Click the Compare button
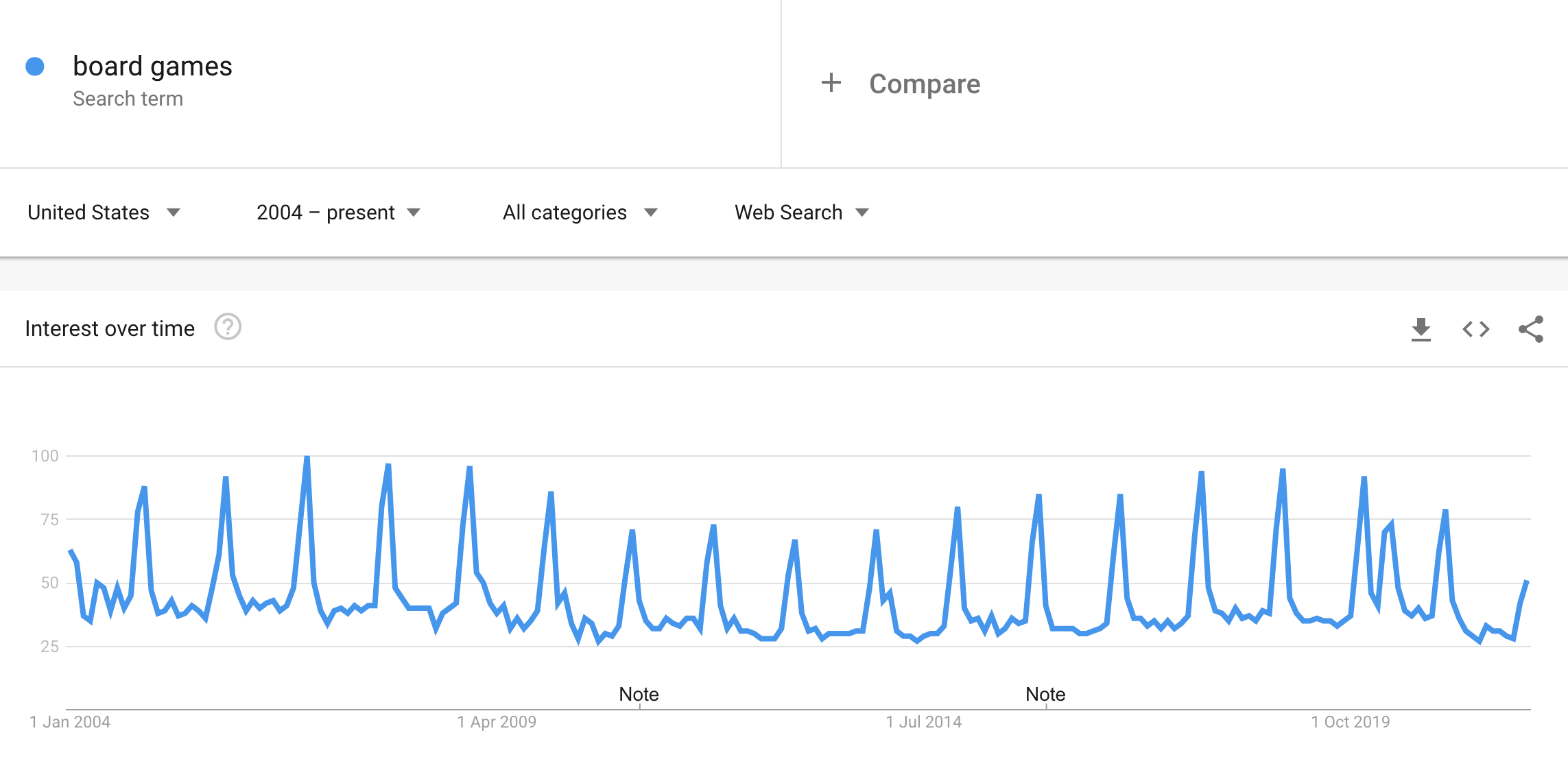Screen dimensions: 1568x757 901,84
